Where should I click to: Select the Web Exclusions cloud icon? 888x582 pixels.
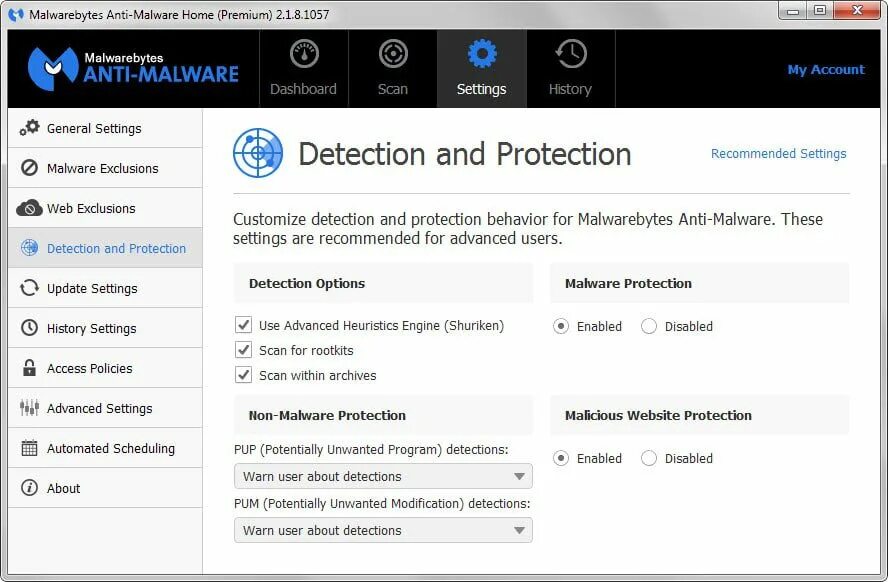coord(28,208)
